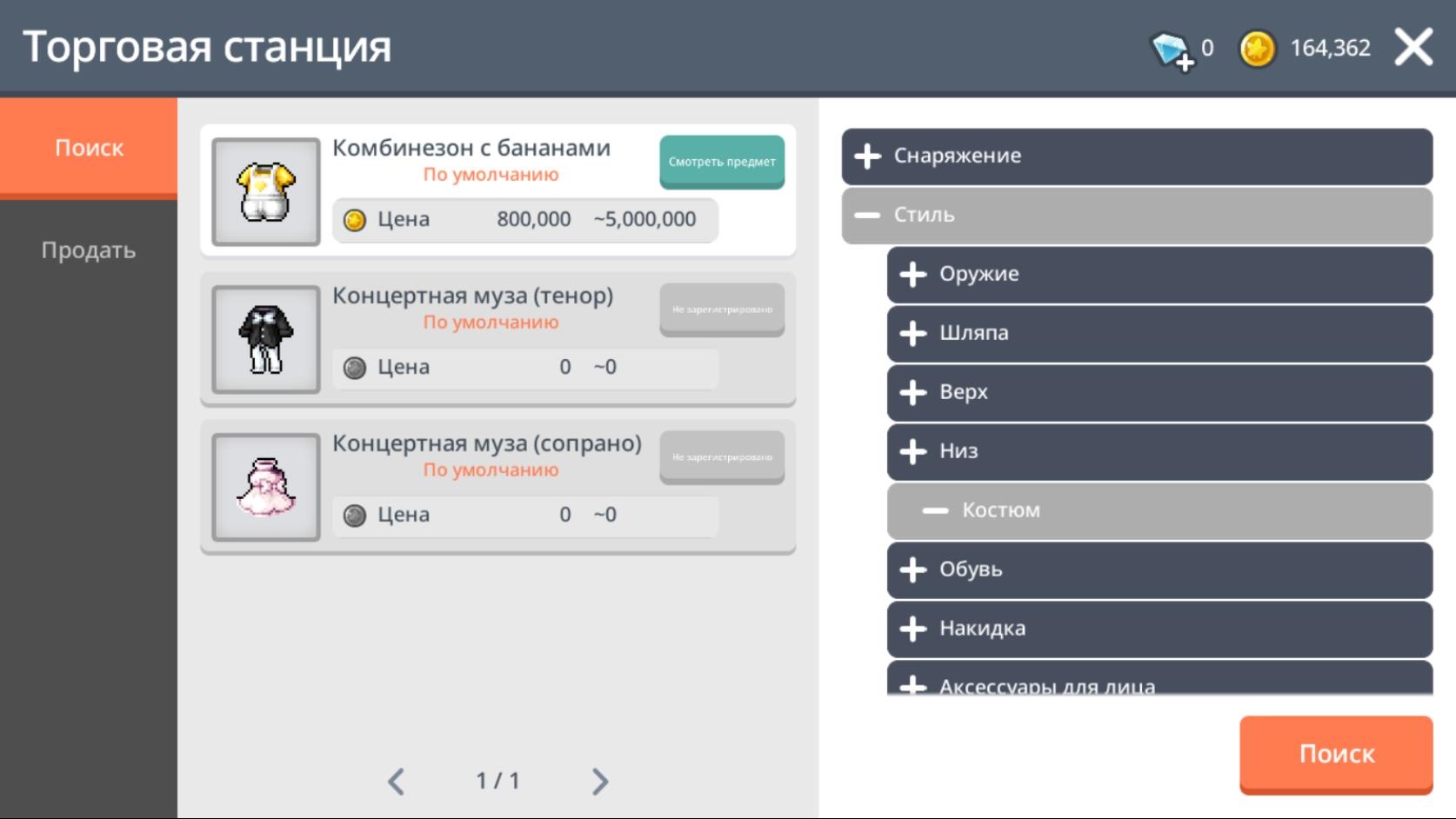
Task: Click По умолчанию under сопрано item
Action: [491, 470]
